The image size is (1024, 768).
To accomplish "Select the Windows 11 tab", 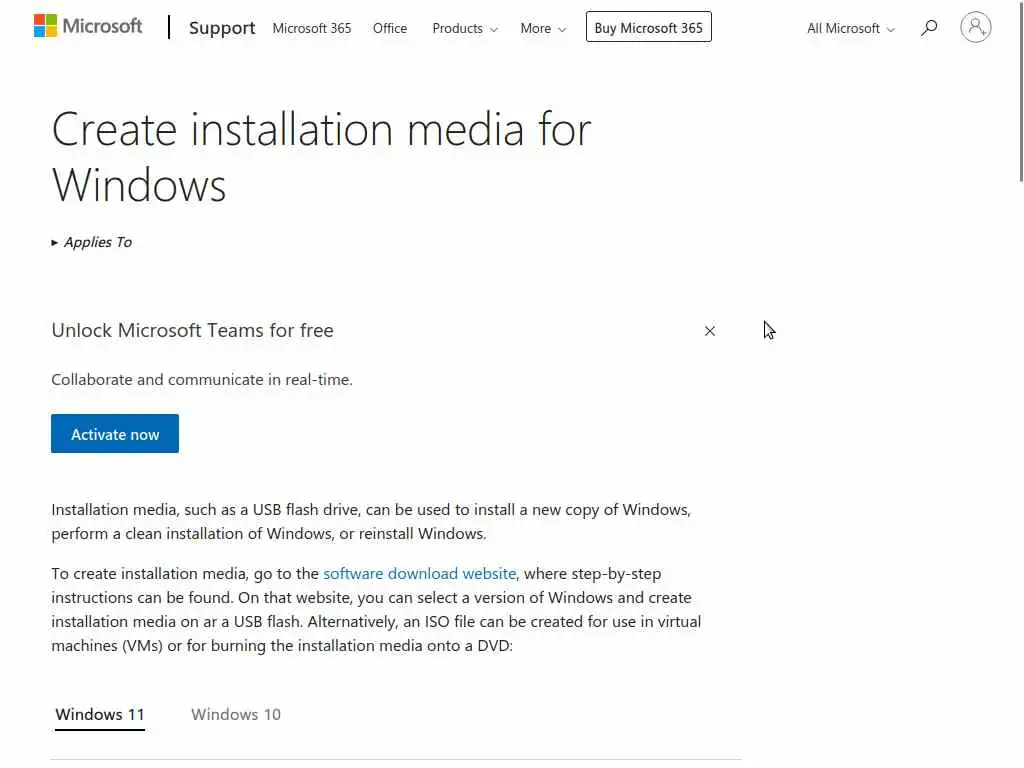I will 100,714.
